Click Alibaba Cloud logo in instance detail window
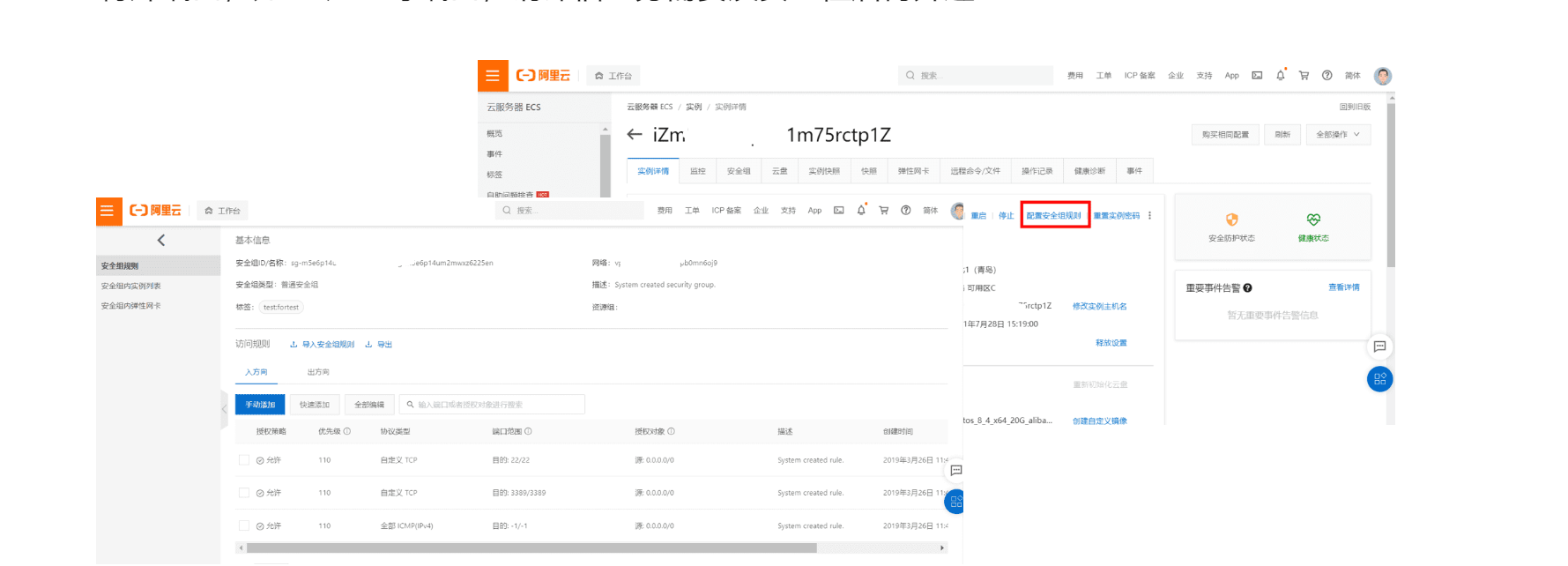 pos(543,76)
